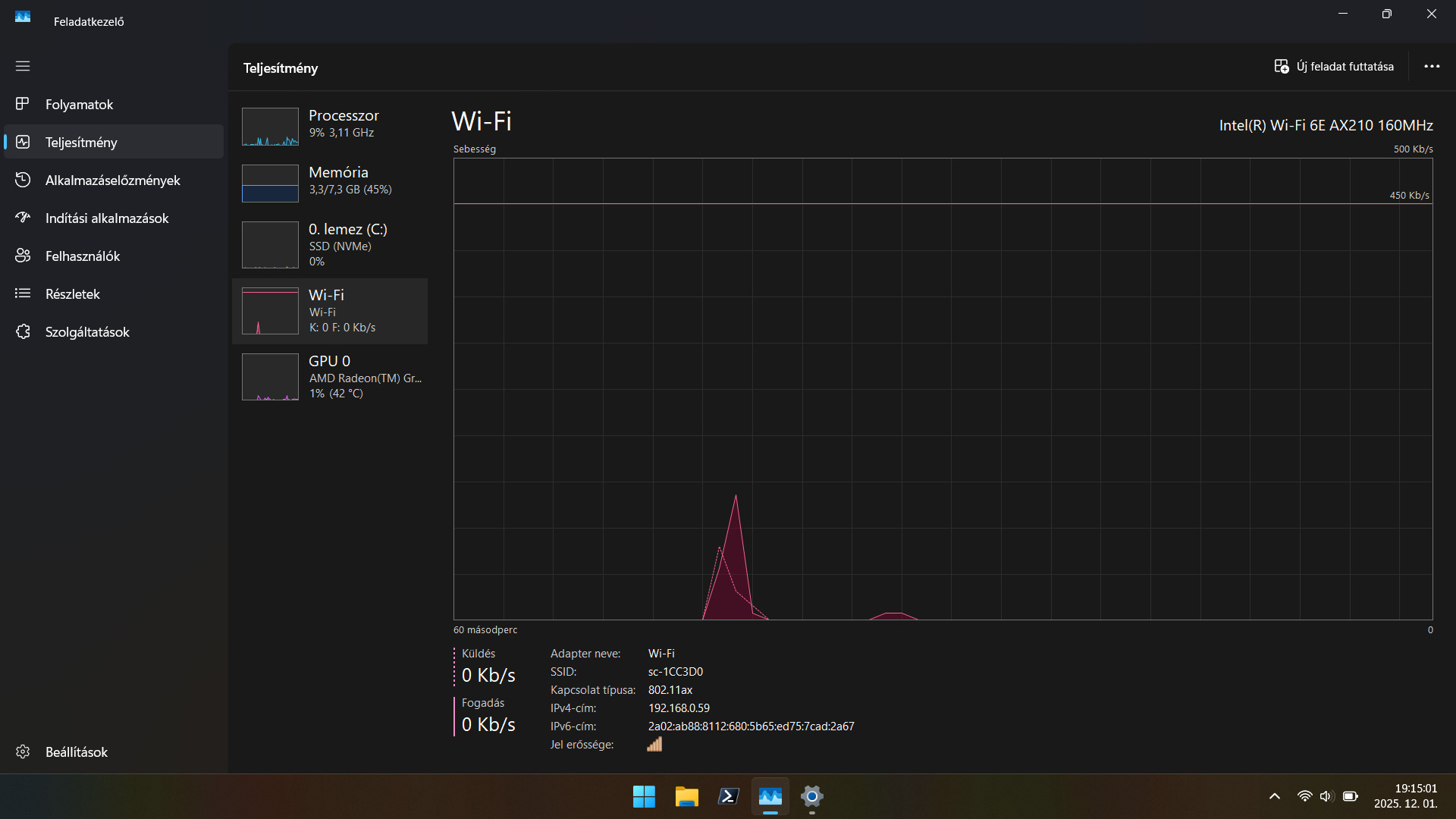Select the GPU 0 AMD Radeon entry
The width and height of the screenshot is (1456, 819).
pyautogui.click(x=330, y=377)
